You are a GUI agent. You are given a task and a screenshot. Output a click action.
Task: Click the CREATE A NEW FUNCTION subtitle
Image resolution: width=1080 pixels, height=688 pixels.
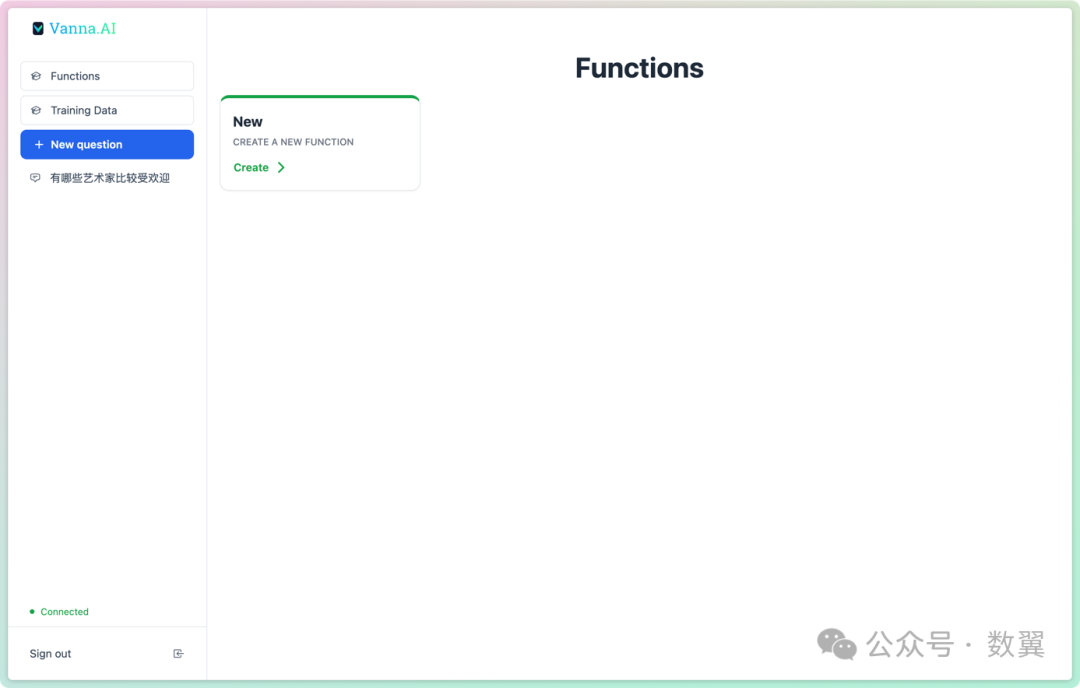(293, 142)
